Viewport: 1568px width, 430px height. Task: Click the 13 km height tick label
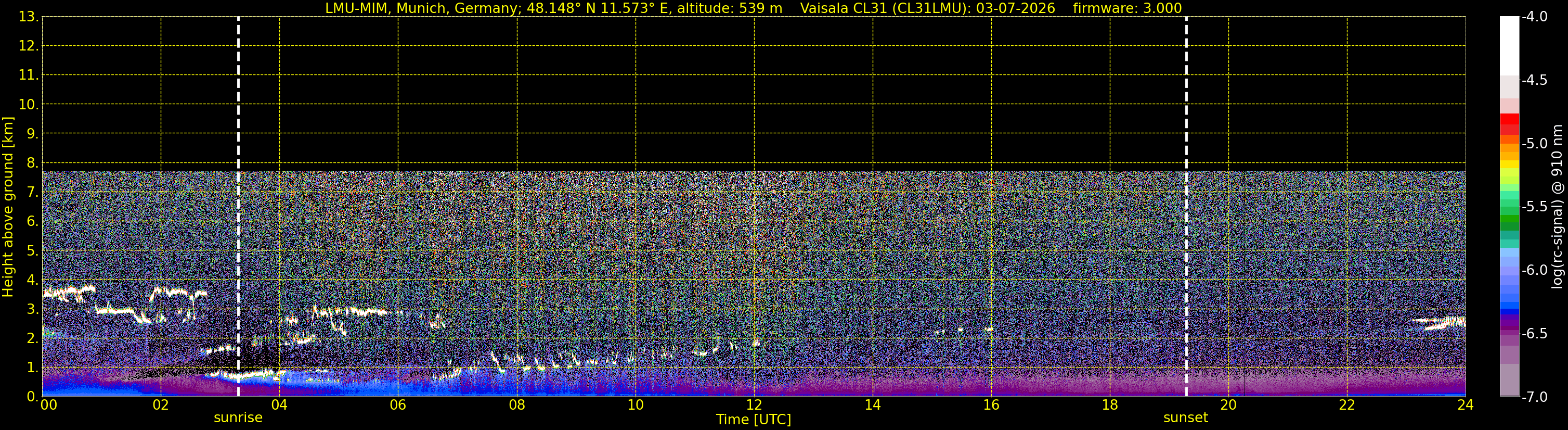coord(28,17)
